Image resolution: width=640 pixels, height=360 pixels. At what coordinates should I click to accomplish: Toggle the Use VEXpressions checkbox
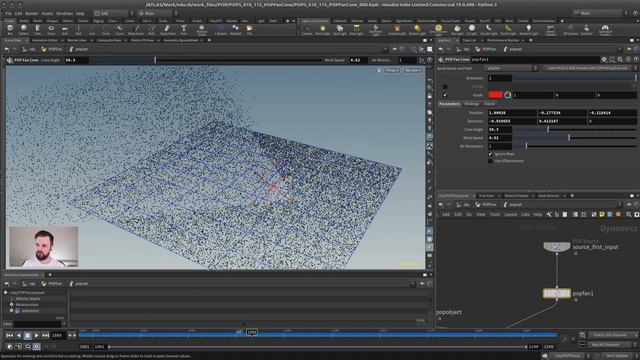coord(491,161)
